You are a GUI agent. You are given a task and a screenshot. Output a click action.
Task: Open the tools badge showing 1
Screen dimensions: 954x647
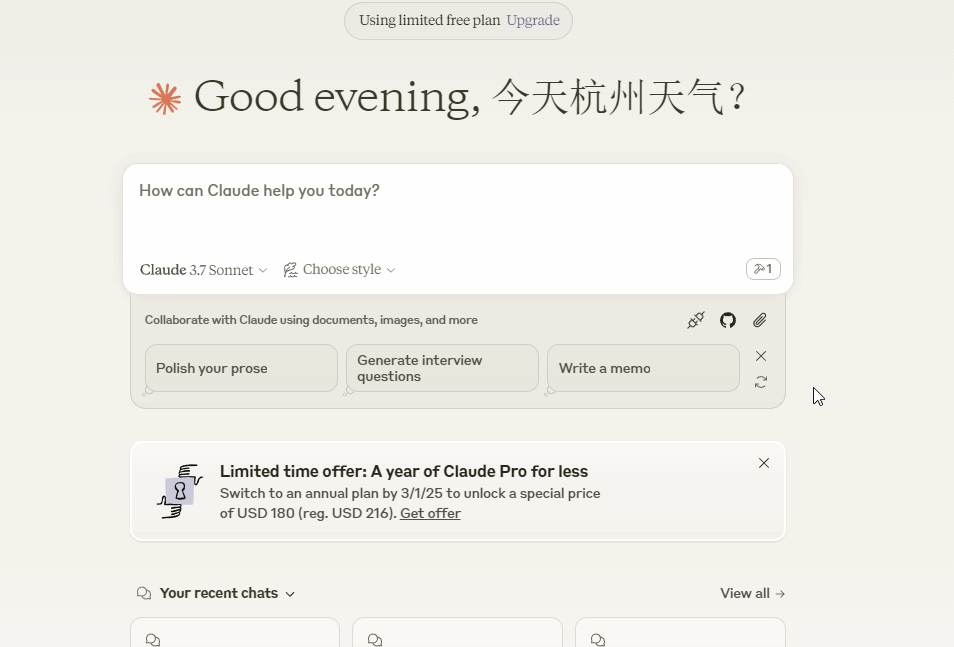click(763, 268)
